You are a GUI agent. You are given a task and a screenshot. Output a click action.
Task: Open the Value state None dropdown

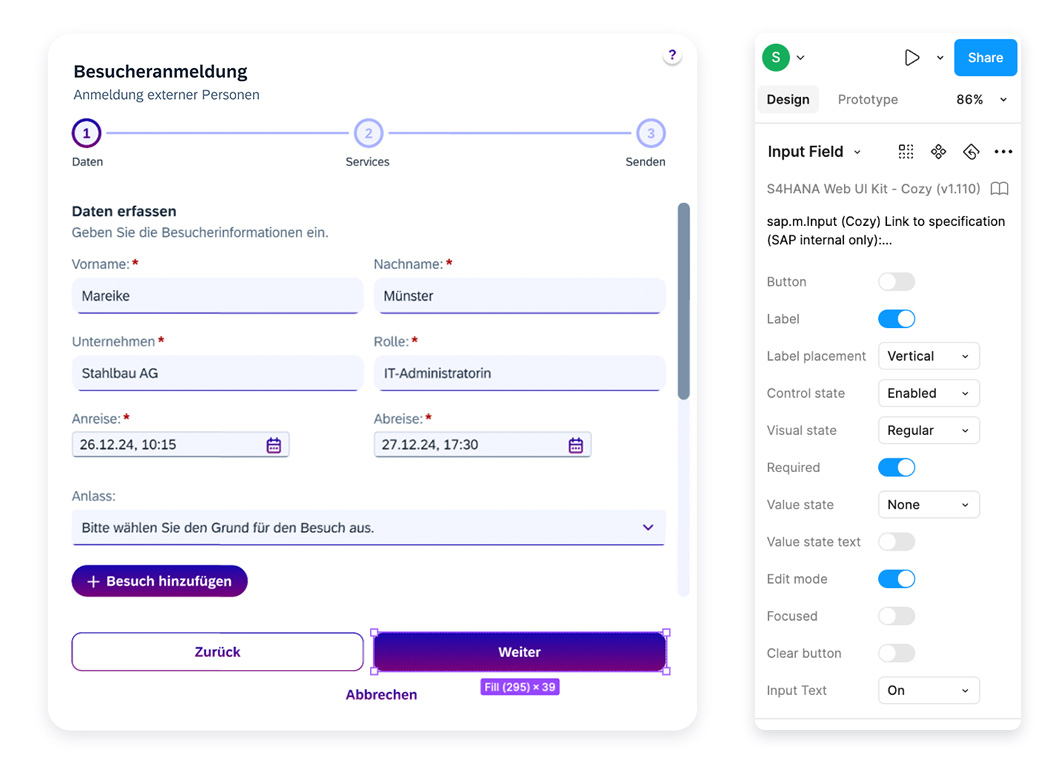(x=929, y=505)
